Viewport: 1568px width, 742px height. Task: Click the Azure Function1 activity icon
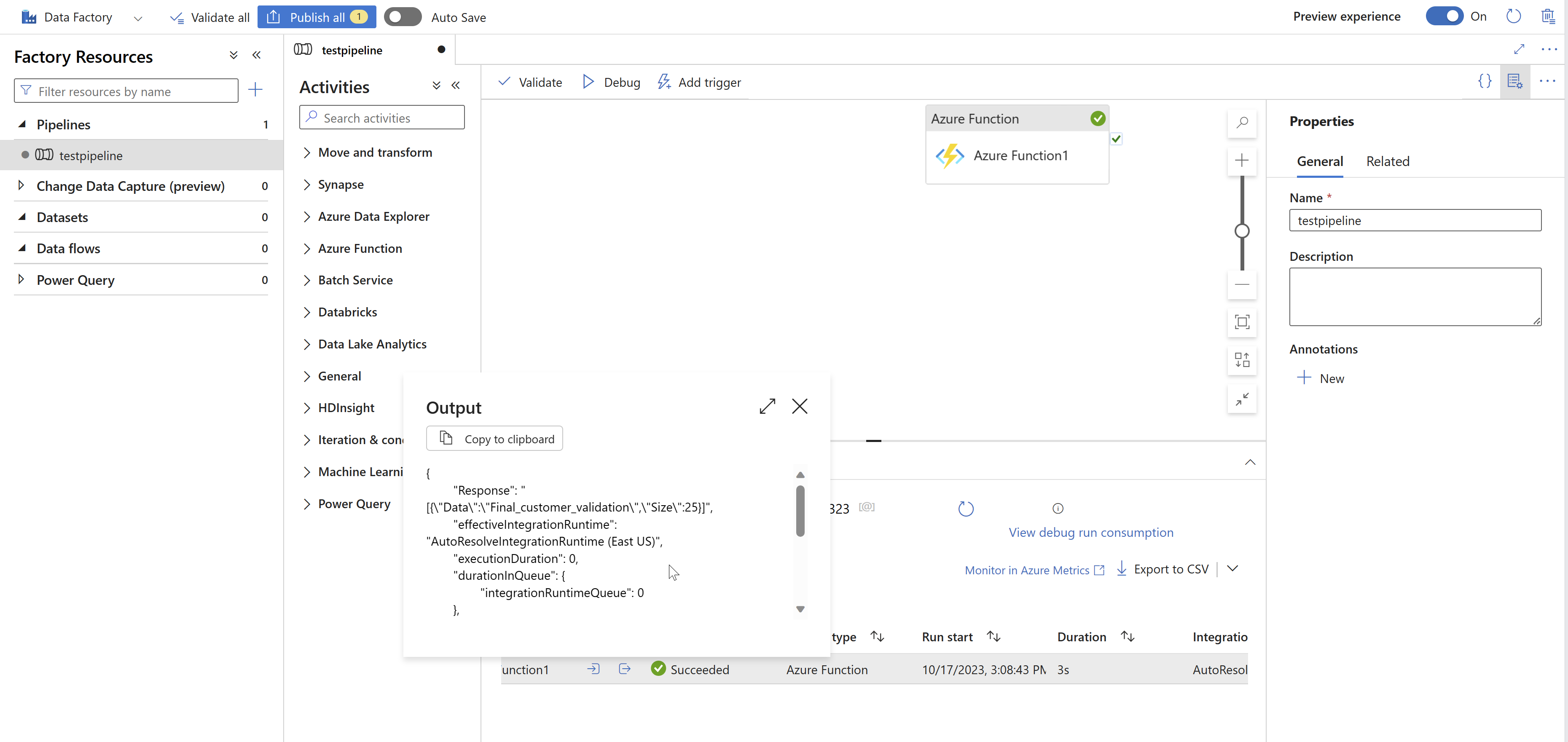pyautogui.click(x=950, y=156)
